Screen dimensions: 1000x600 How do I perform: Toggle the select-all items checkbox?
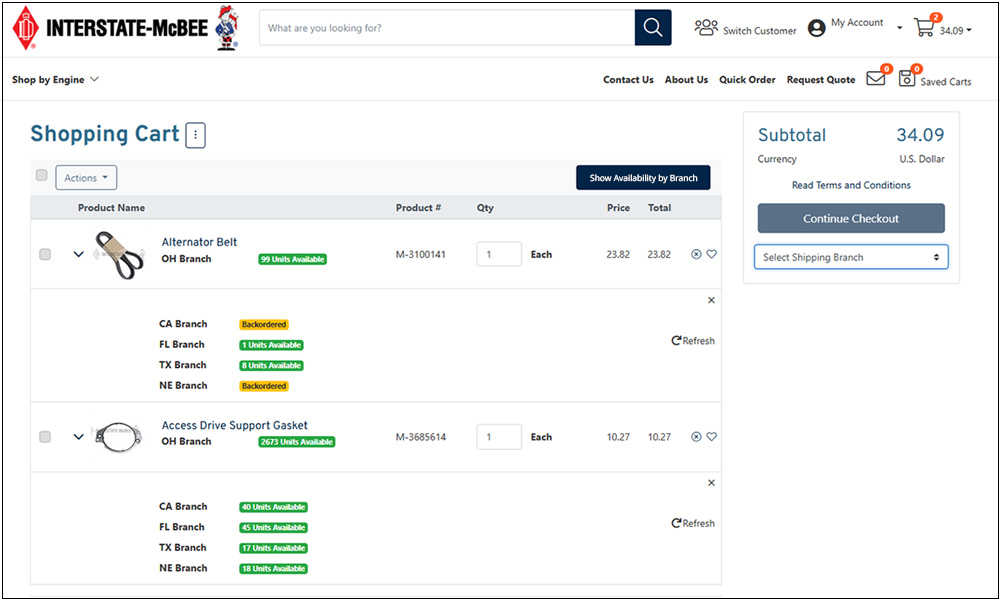point(41,175)
